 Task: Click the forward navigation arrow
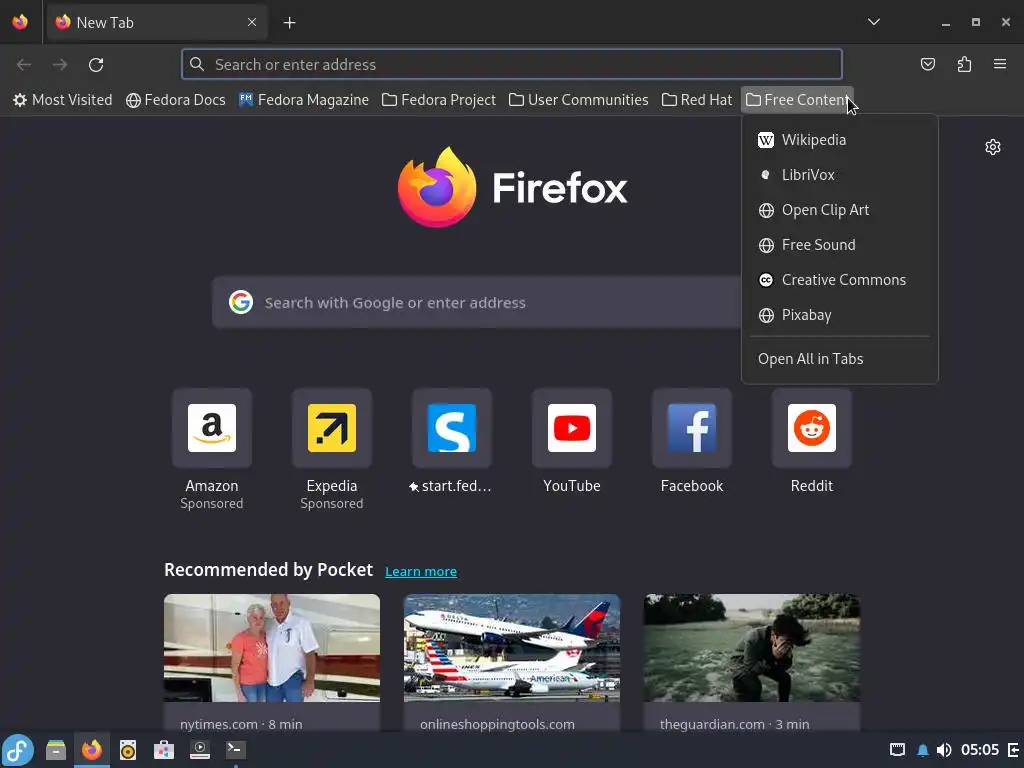(60, 65)
